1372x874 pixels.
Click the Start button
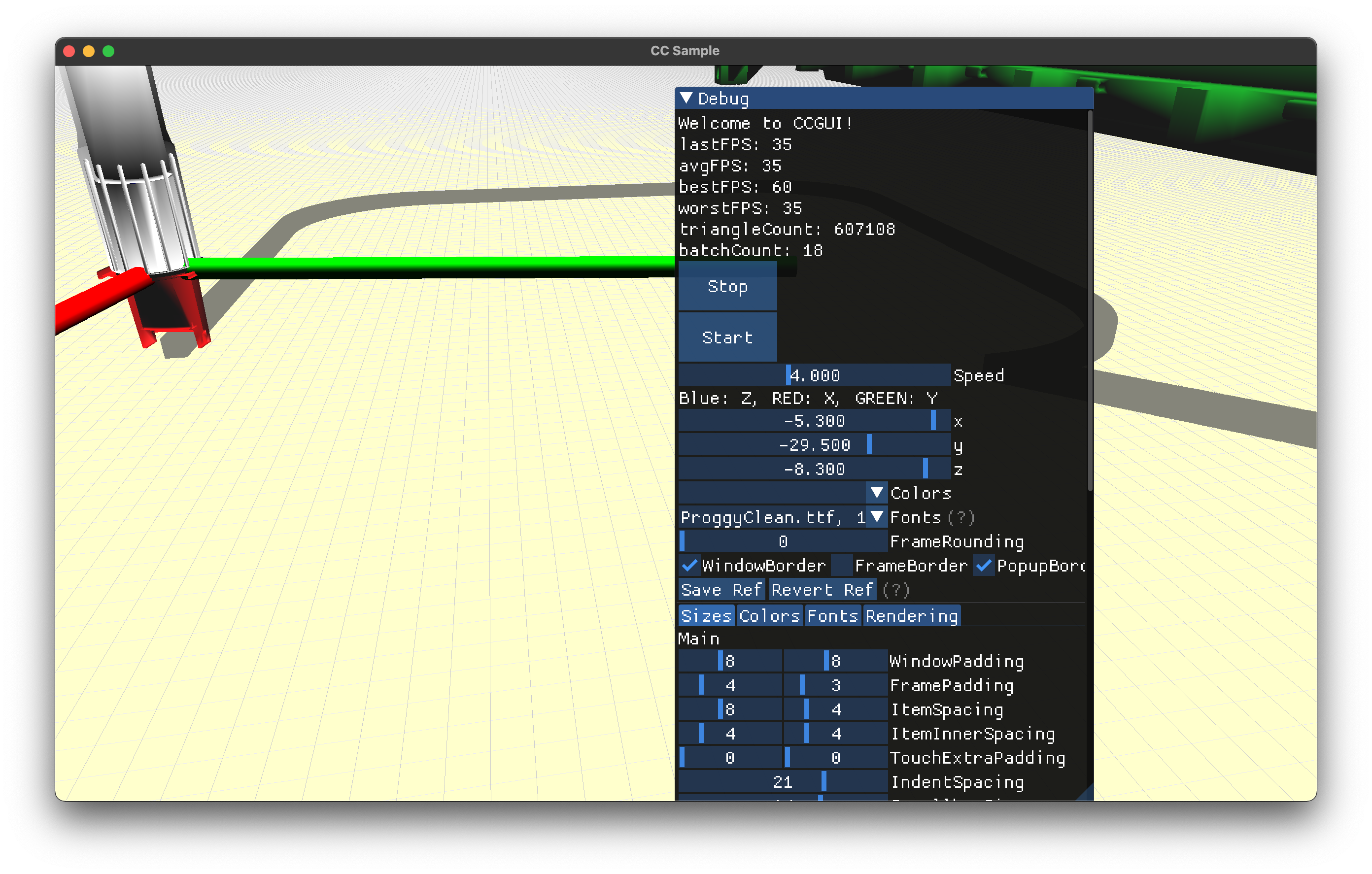coord(727,337)
